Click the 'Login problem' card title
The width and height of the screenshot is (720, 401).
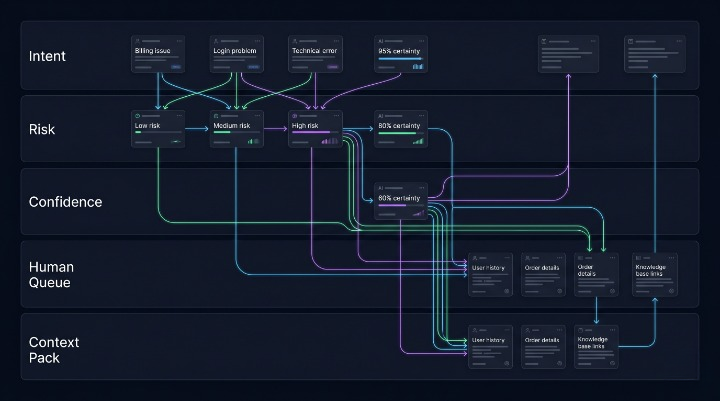pyautogui.click(x=235, y=51)
